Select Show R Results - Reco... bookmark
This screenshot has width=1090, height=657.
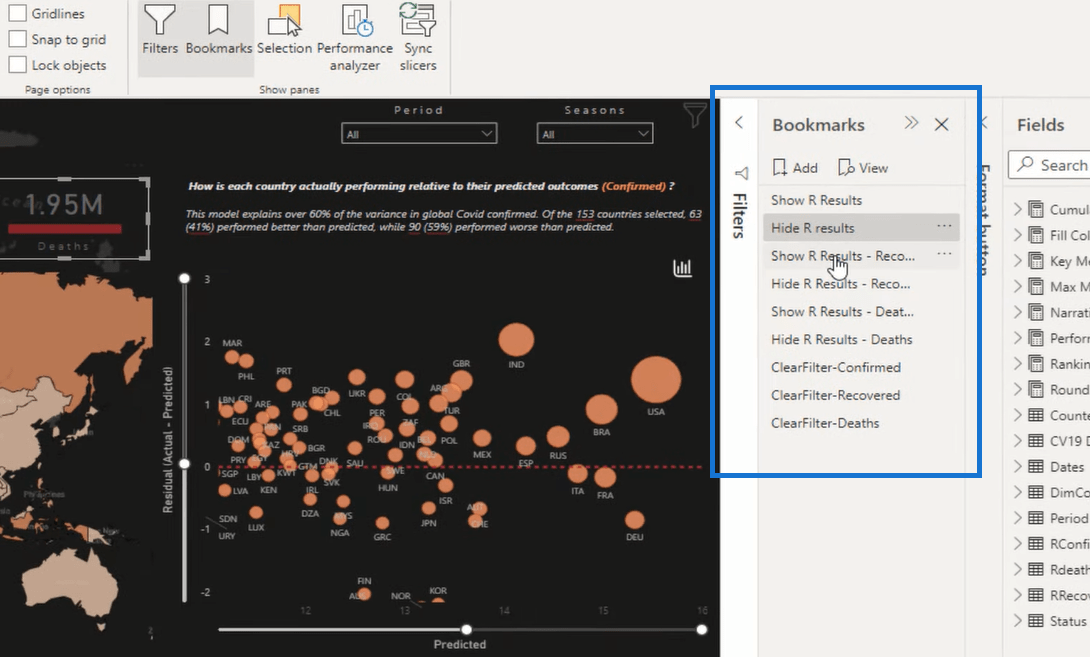pos(861,256)
